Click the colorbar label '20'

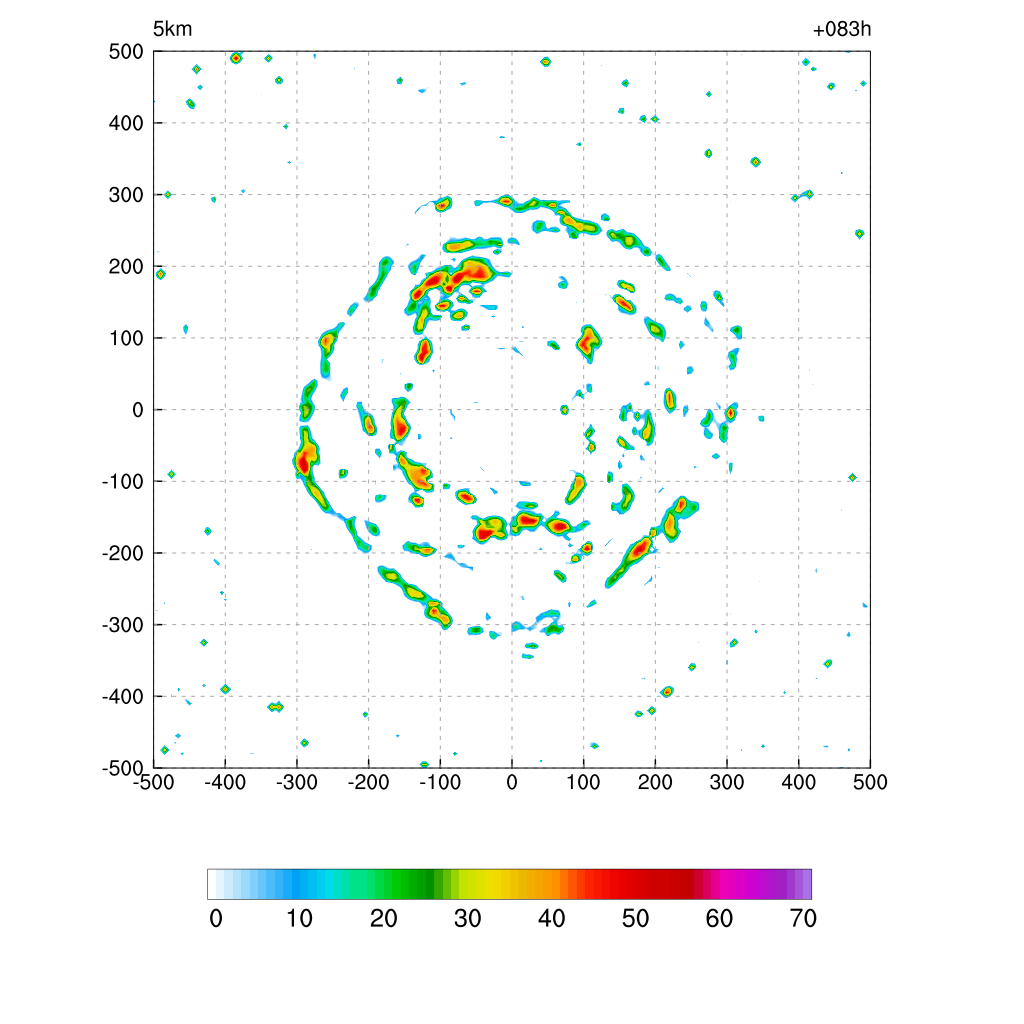click(x=384, y=919)
